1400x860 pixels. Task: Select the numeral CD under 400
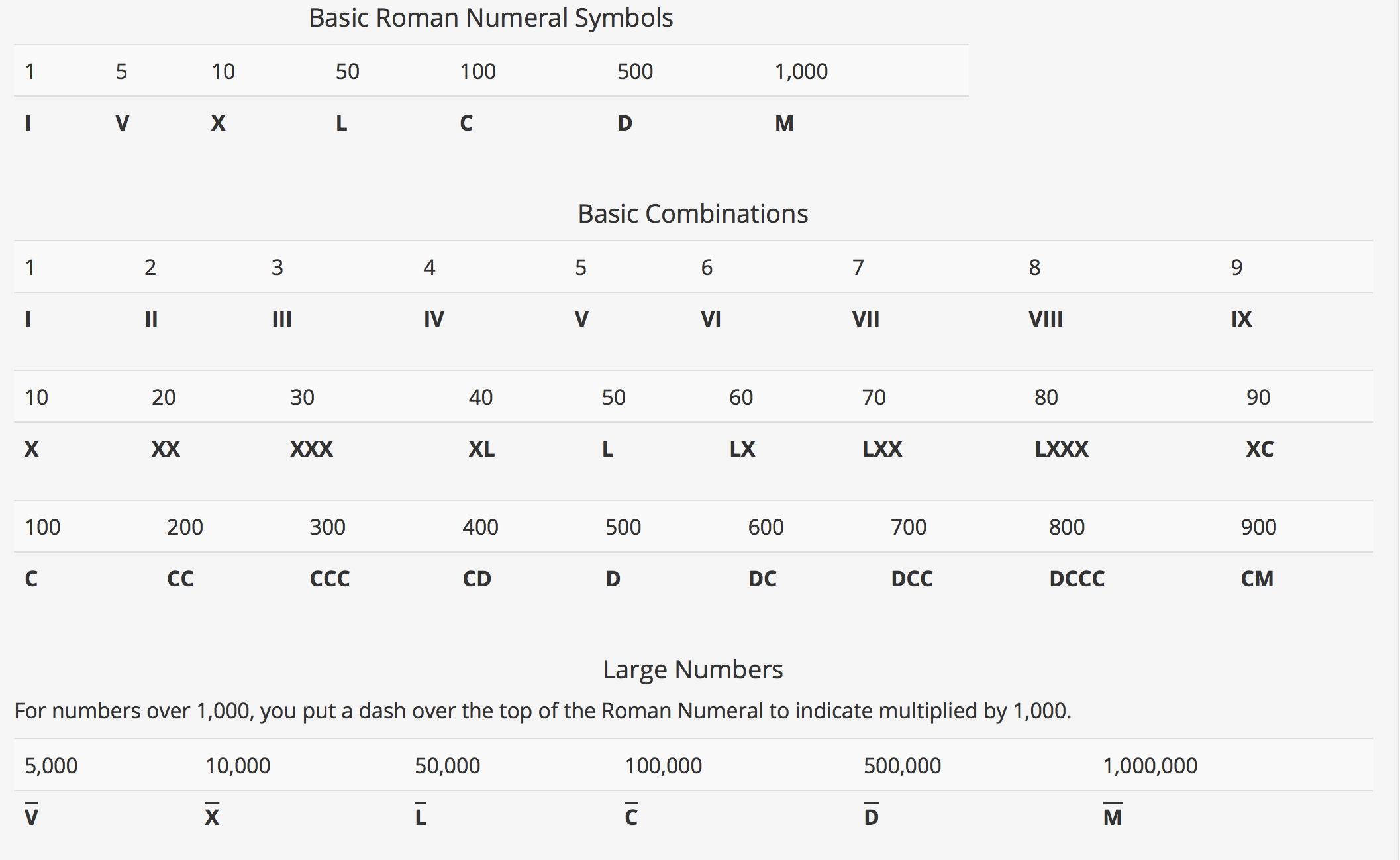tap(477, 579)
